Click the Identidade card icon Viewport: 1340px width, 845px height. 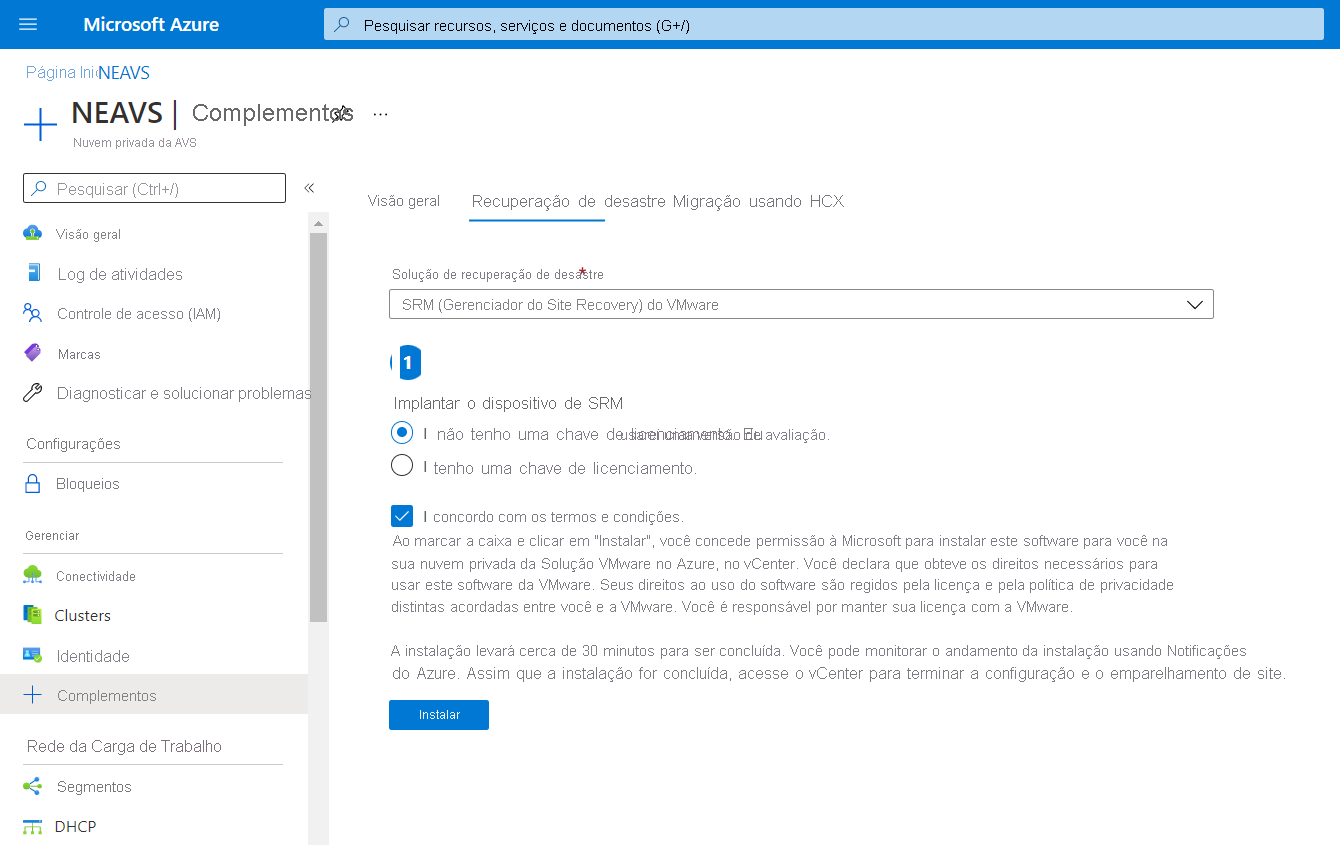(32, 655)
